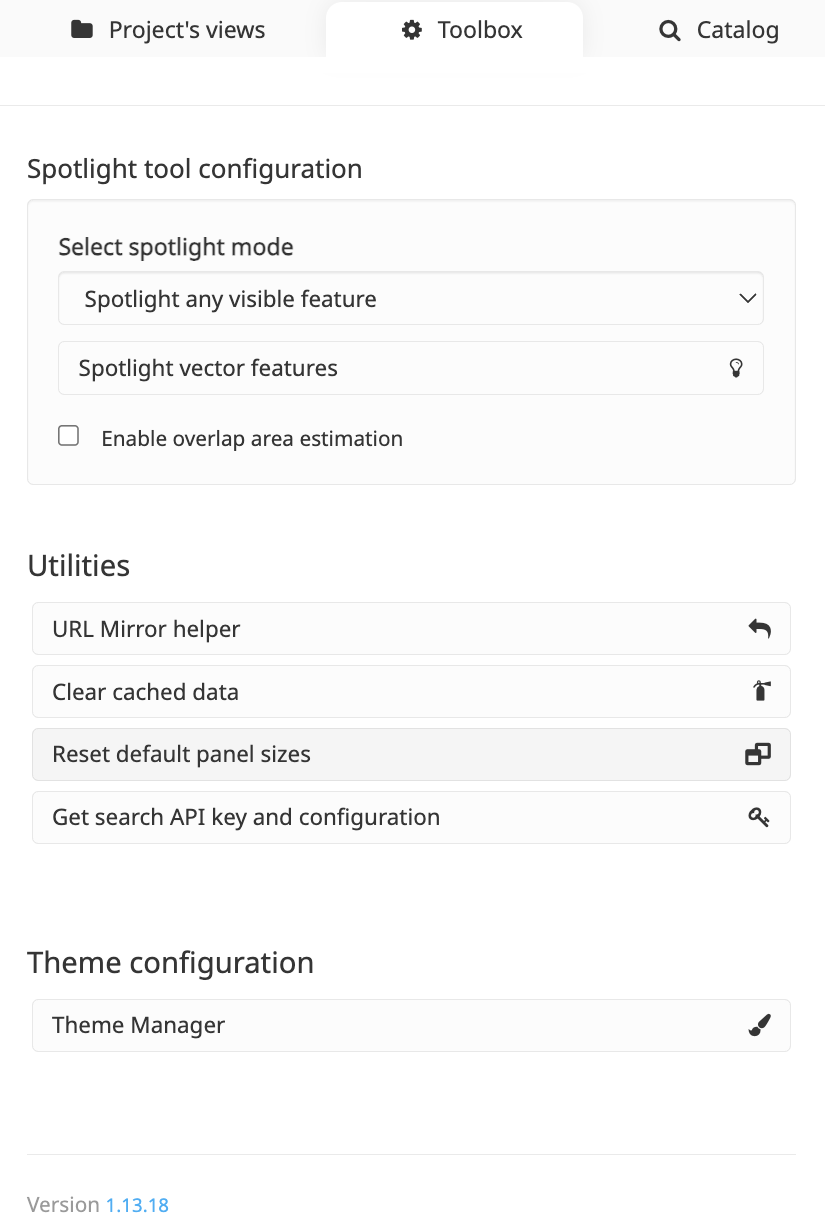Click the version 1.13.18 link
This screenshot has height=1232, width=825.
pos(137,1204)
